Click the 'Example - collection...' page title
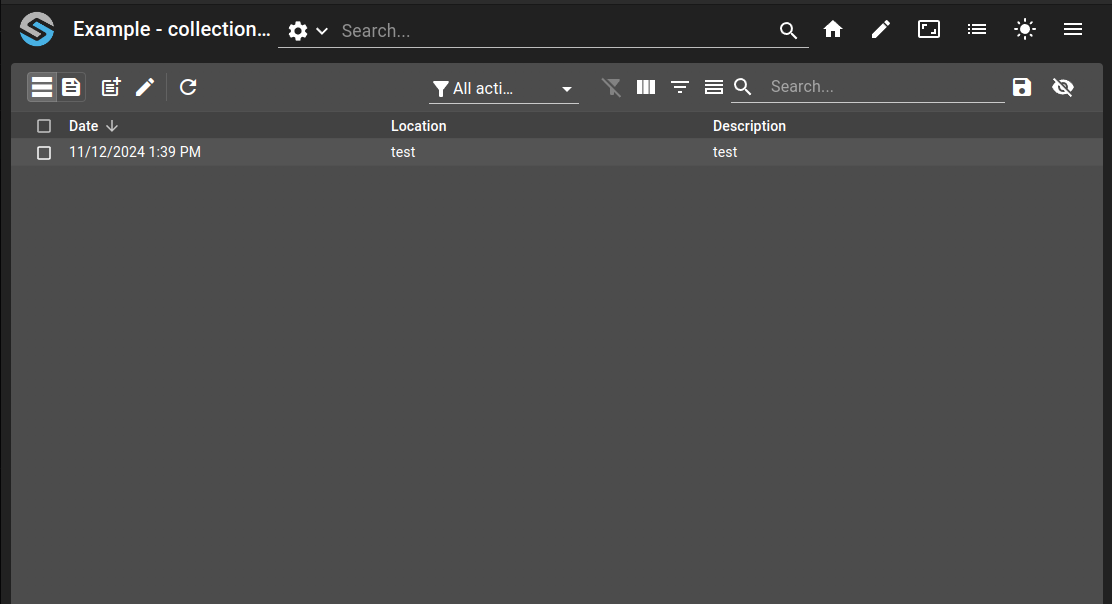 [x=172, y=29]
